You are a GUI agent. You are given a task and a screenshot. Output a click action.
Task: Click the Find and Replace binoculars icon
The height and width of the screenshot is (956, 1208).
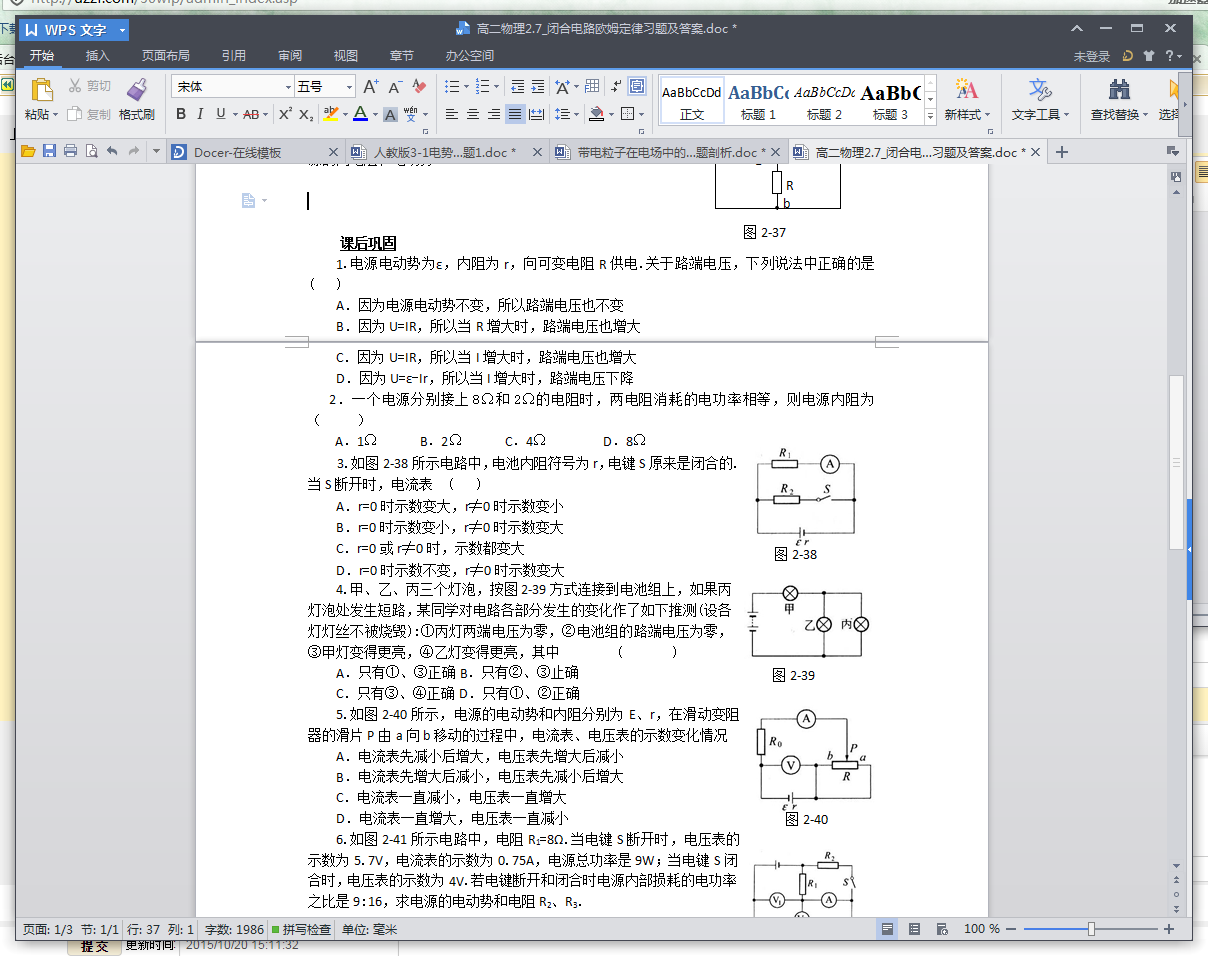(1120, 90)
